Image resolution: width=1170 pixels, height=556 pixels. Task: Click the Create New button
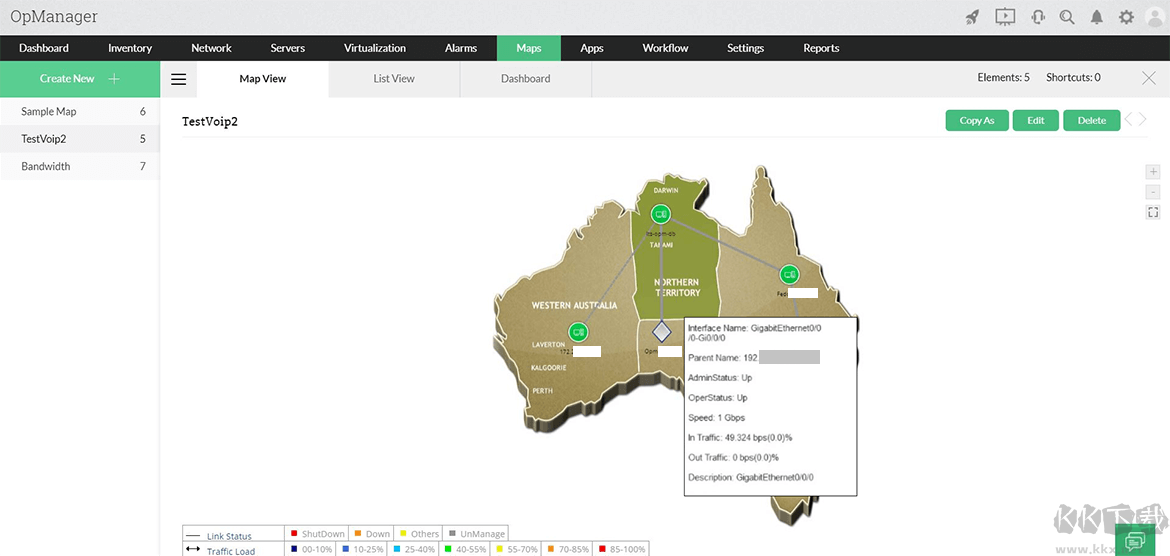pos(80,78)
